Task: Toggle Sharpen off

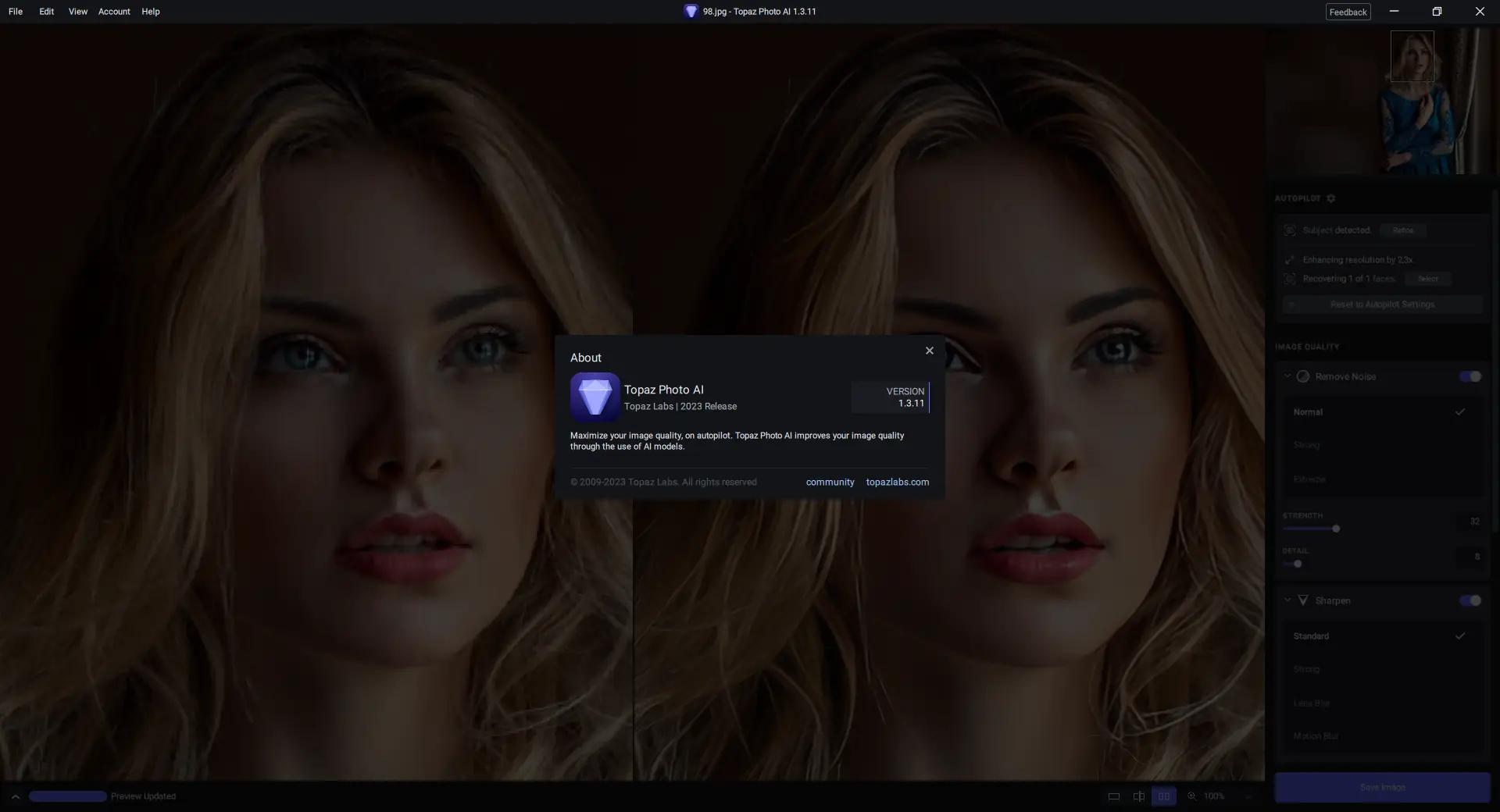Action: [1470, 601]
